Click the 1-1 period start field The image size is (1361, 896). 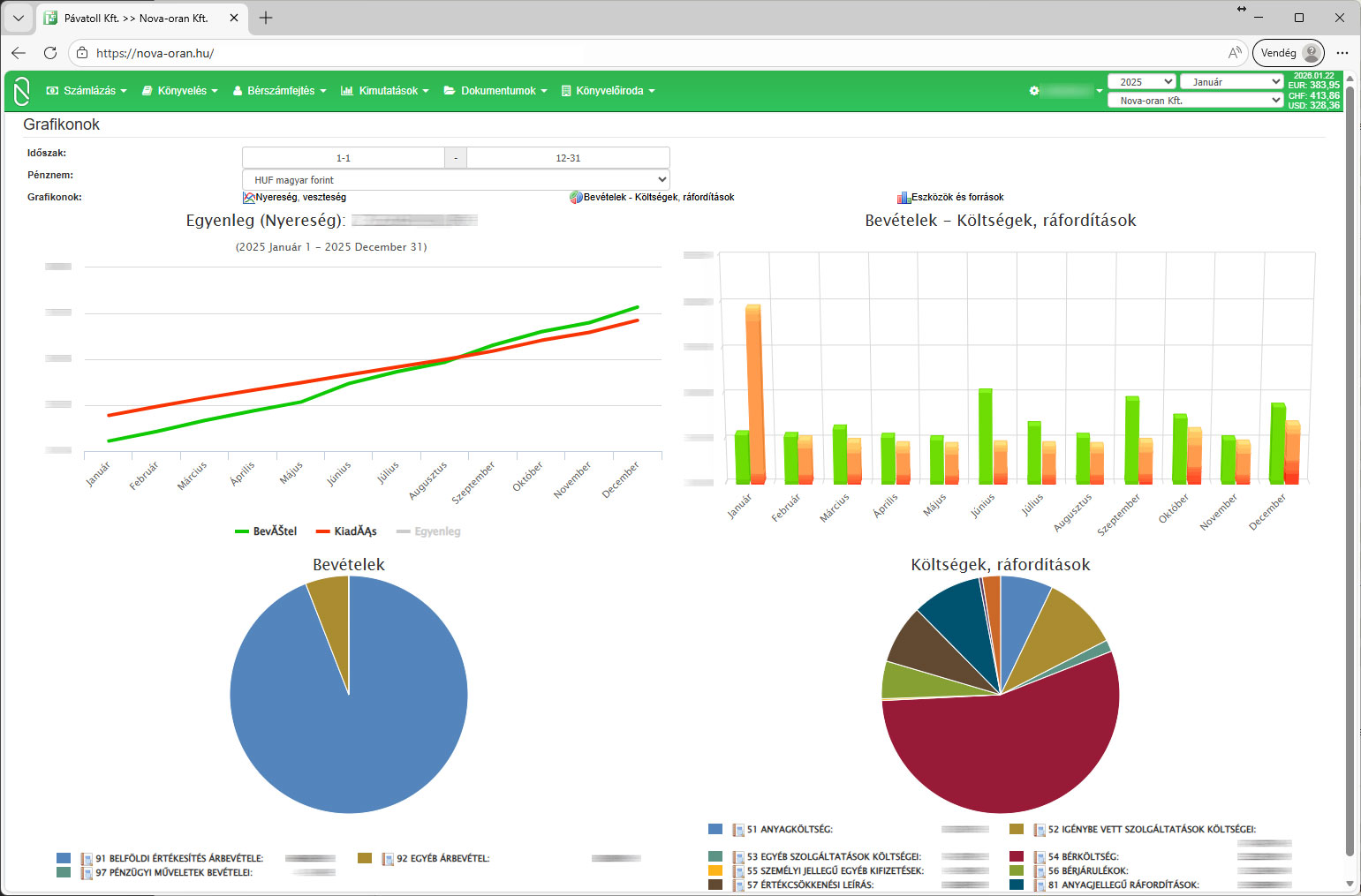[344, 158]
